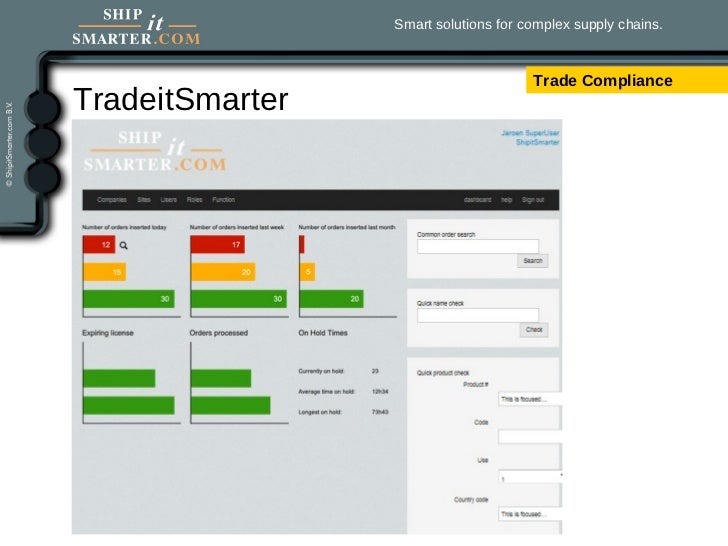Open the Roles menu item
Screen dimensions: 728x546
point(195,200)
